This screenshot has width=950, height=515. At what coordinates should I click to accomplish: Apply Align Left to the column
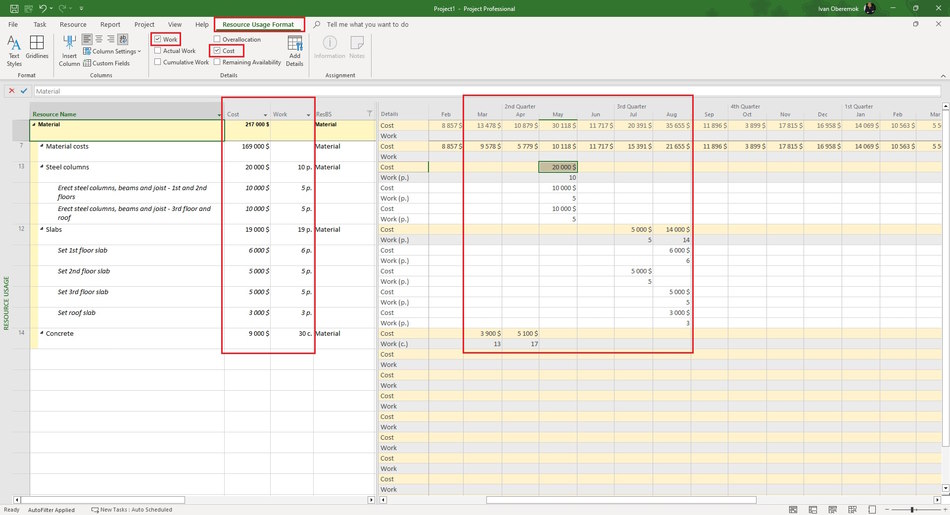coord(87,39)
